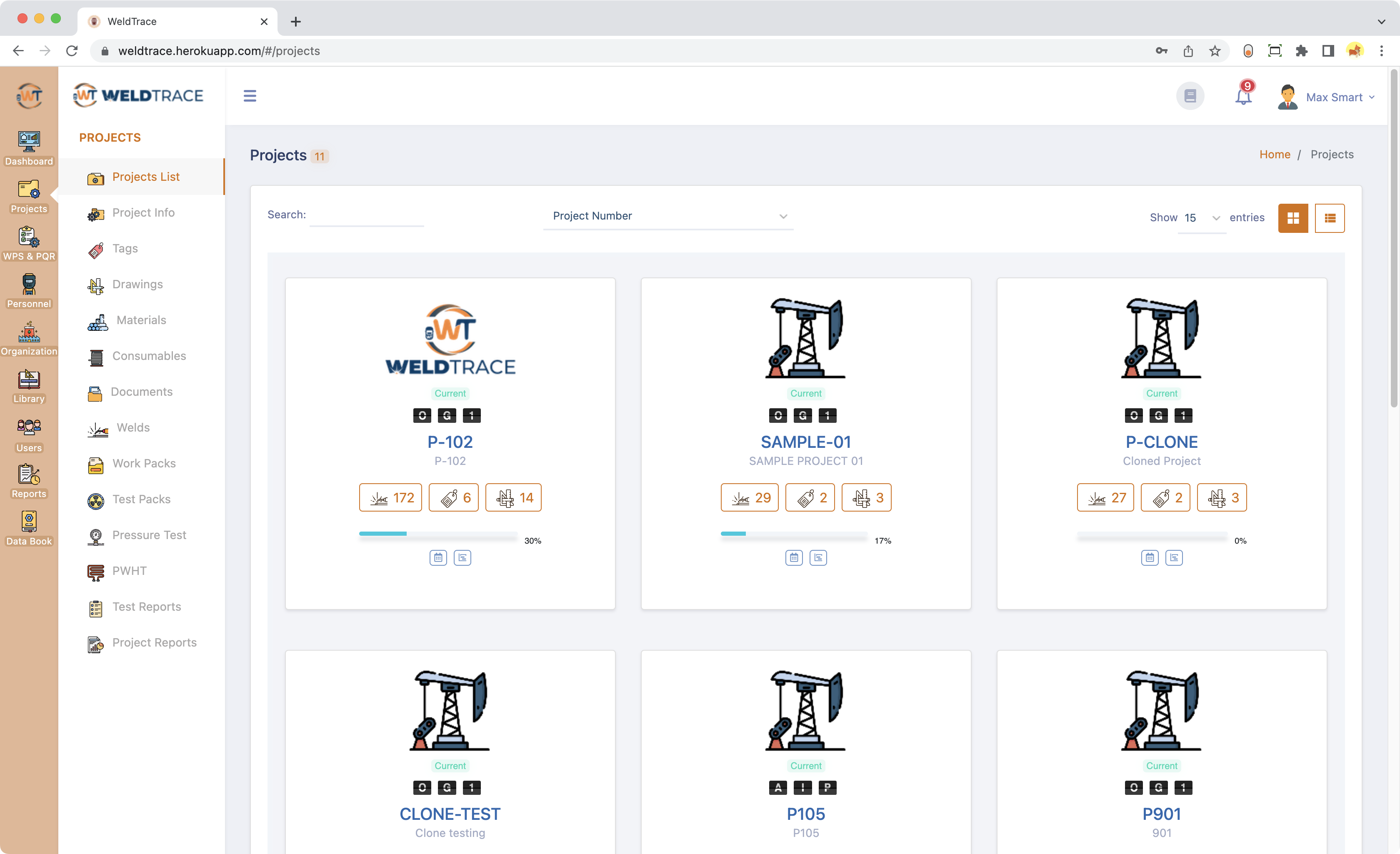Viewport: 1400px width, 854px height.
Task: Open Test Reports page
Action: click(142, 606)
